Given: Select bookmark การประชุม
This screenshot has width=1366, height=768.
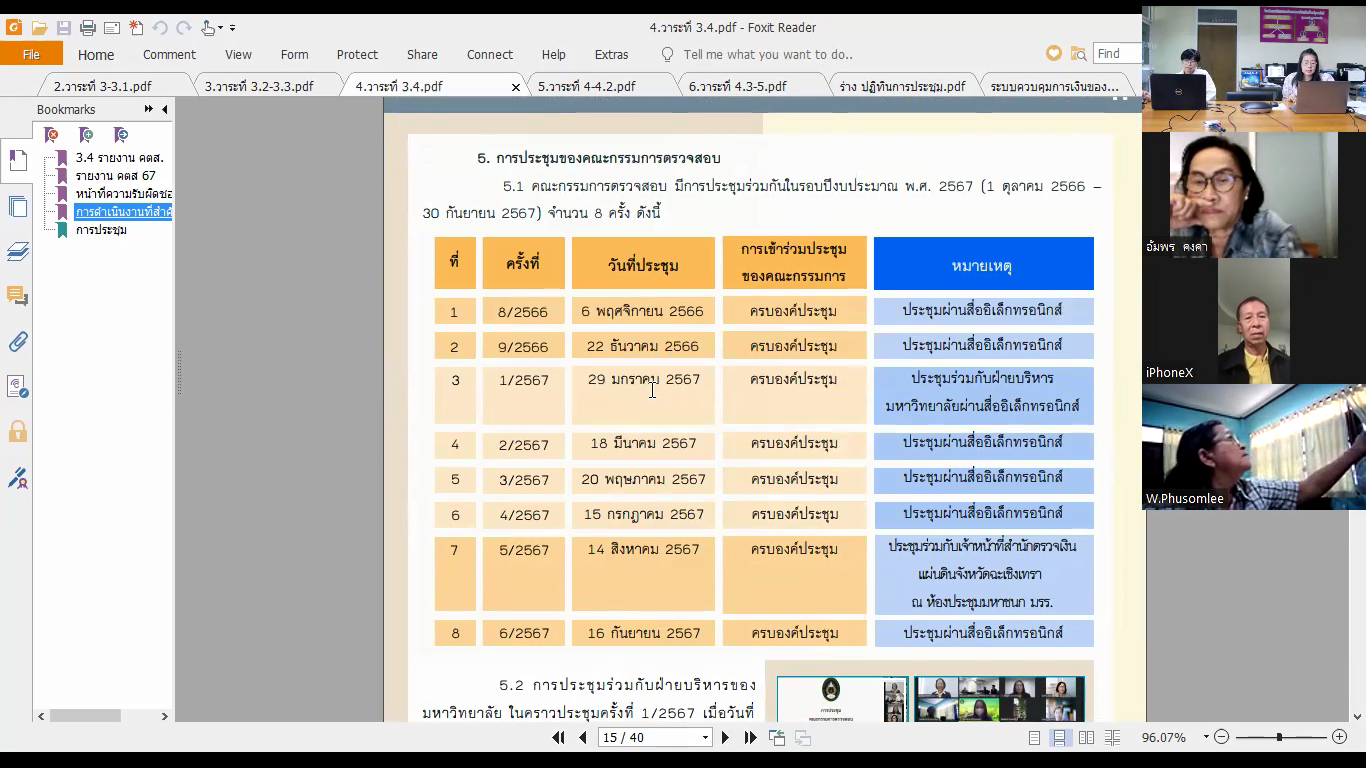Looking at the screenshot, I should (101, 230).
